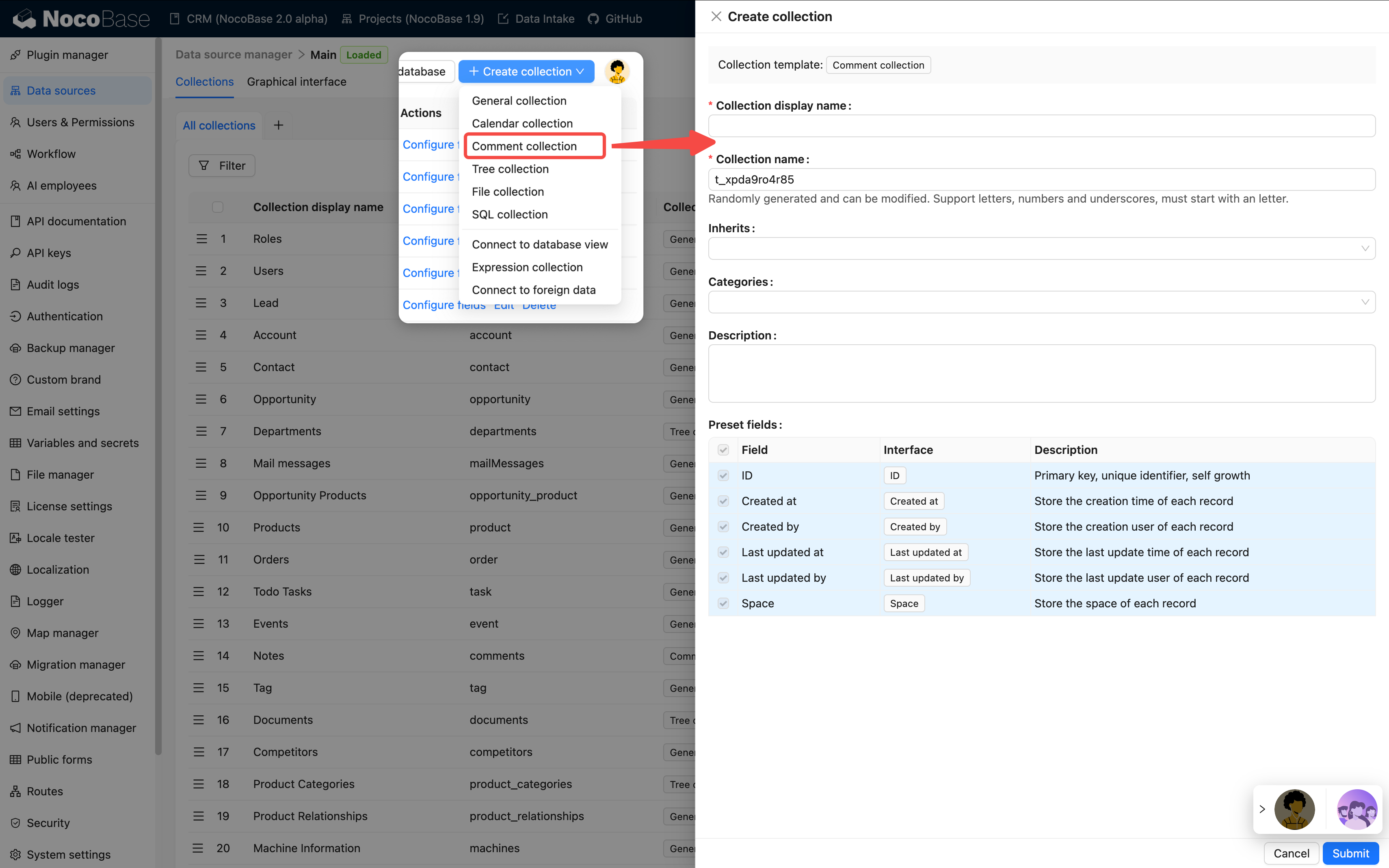Expand the Create collection dropdown button

click(x=526, y=72)
